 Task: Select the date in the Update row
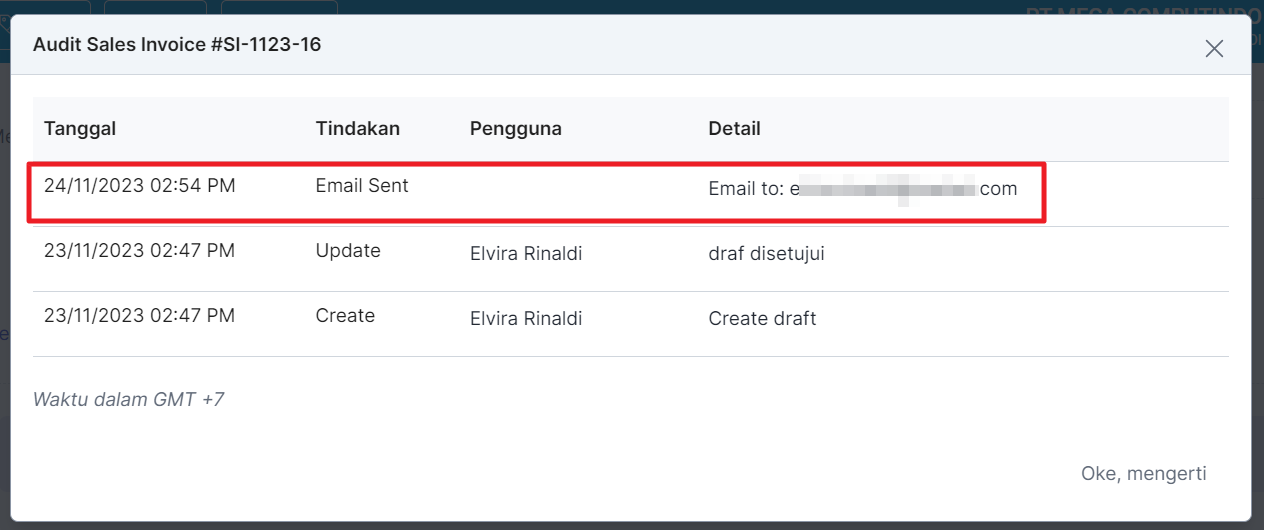click(x=140, y=251)
